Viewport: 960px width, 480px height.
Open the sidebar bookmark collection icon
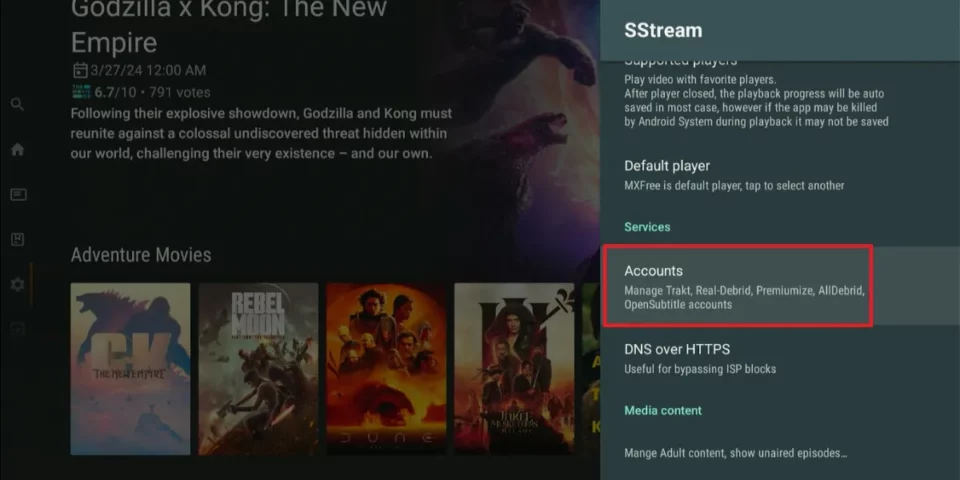[18, 239]
